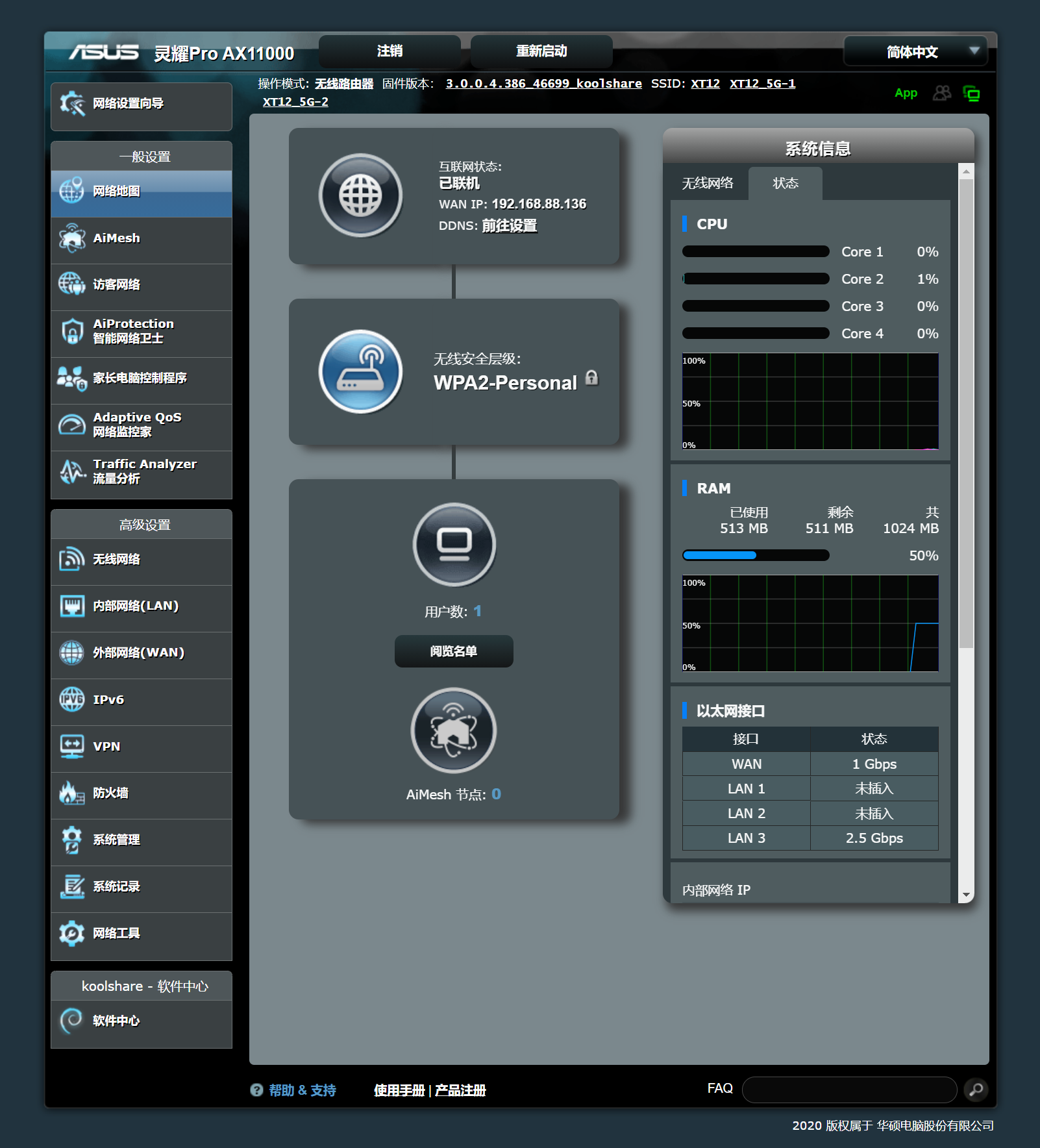Open the firmware version link

543,84
